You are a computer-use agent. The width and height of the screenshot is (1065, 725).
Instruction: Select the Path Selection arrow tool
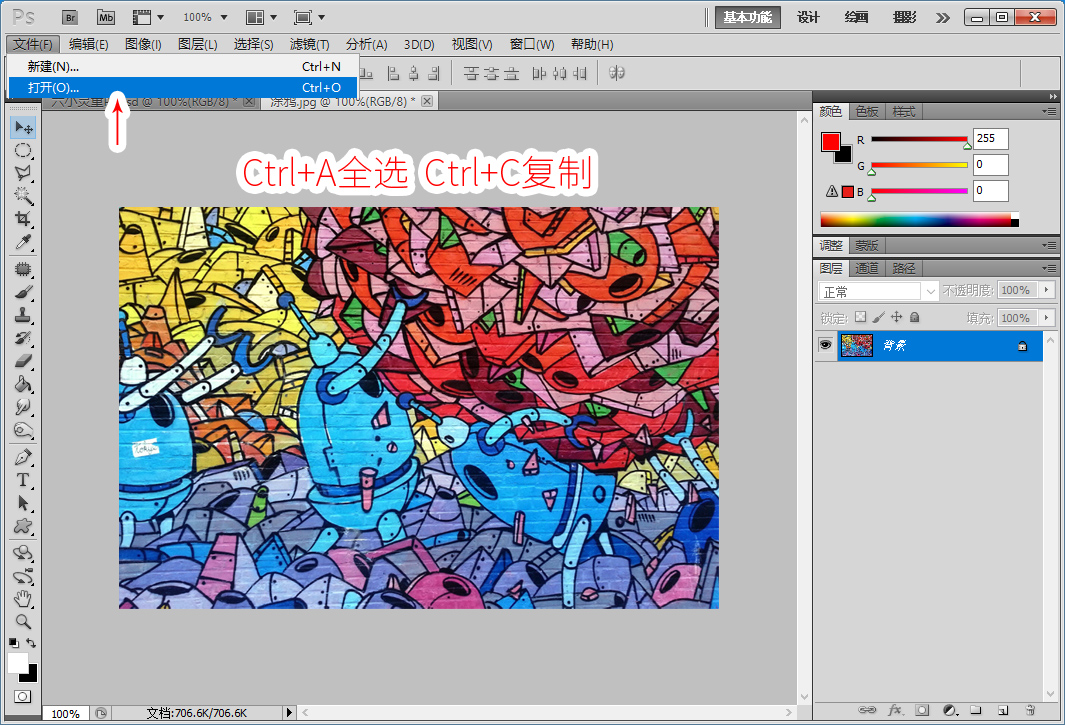point(23,503)
